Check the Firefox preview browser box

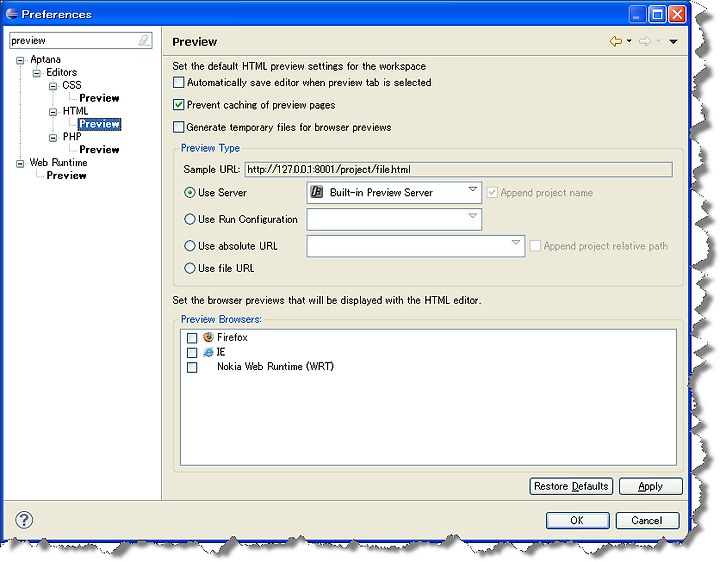pos(192,338)
